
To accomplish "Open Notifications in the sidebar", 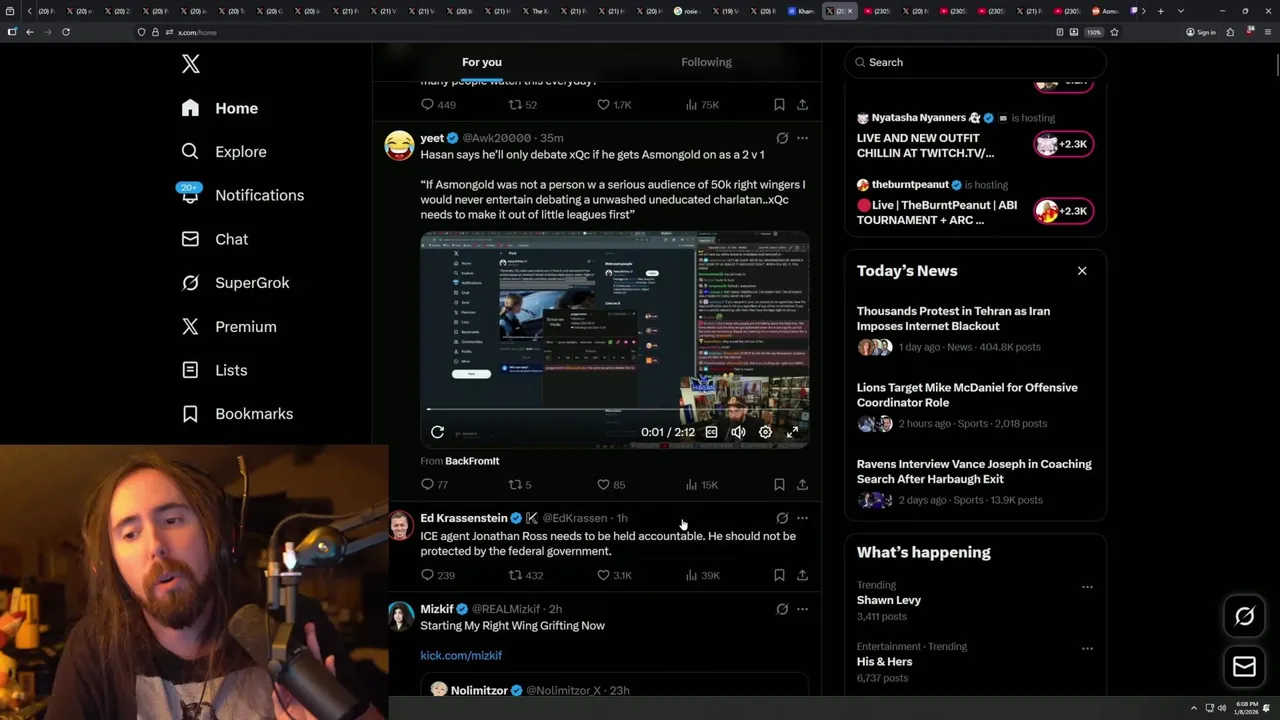I will (242, 195).
